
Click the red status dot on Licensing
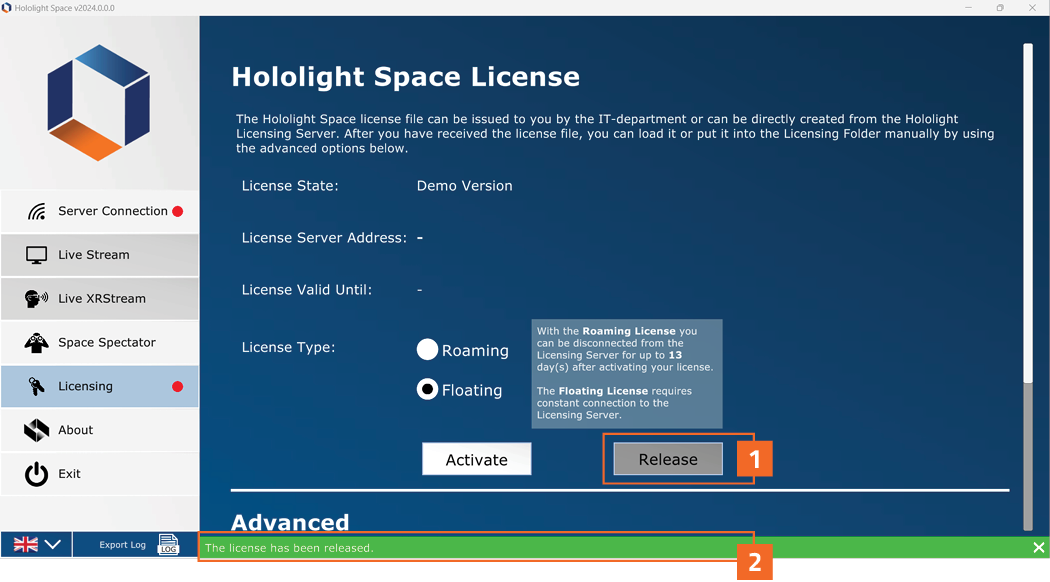[177, 386]
